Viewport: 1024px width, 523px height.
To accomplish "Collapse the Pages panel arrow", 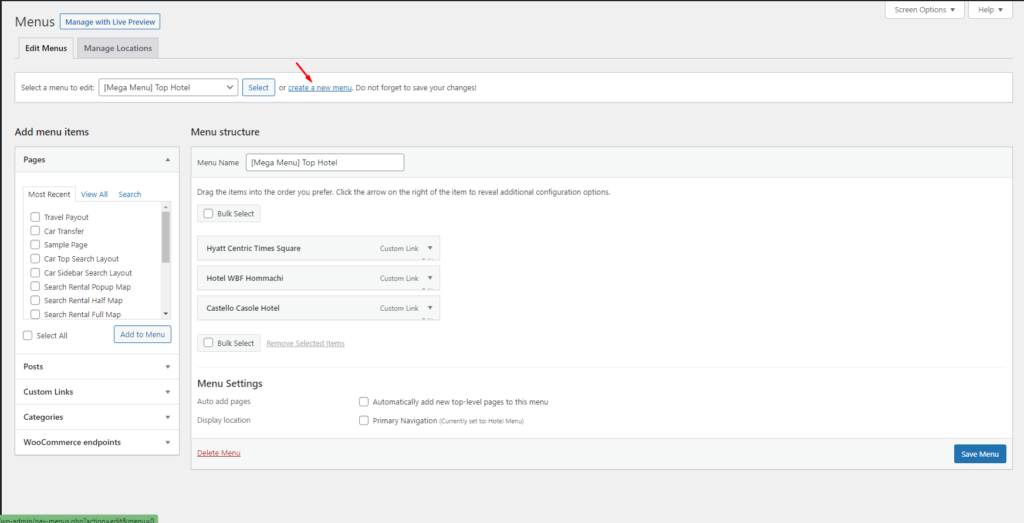I will (x=168, y=160).
